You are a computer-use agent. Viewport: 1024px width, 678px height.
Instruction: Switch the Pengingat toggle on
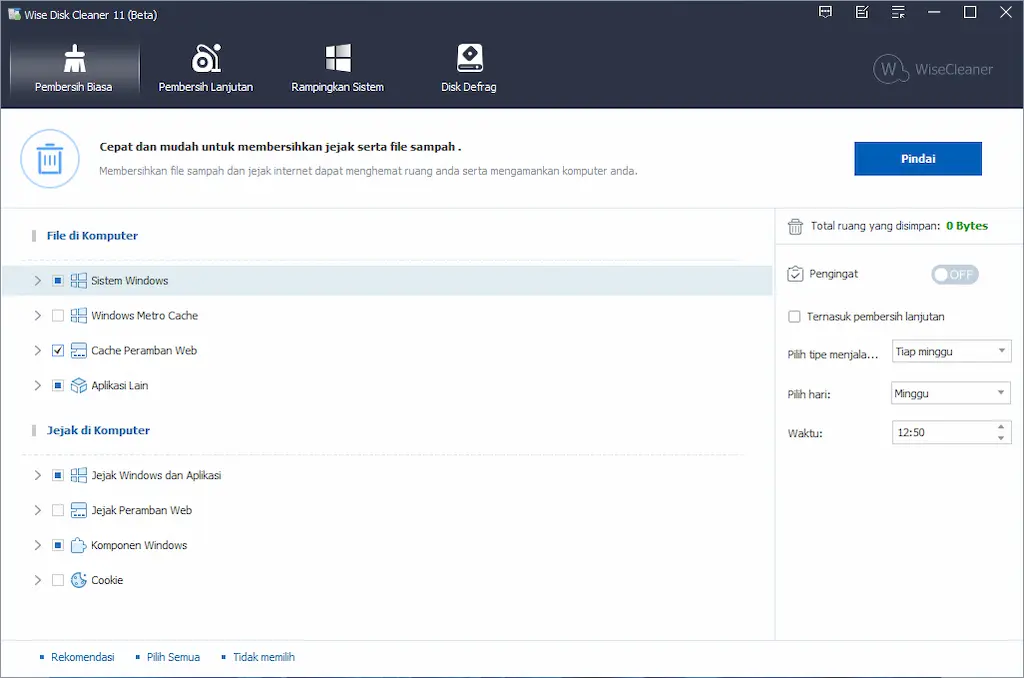pyautogui.click(x=955, y=274)
